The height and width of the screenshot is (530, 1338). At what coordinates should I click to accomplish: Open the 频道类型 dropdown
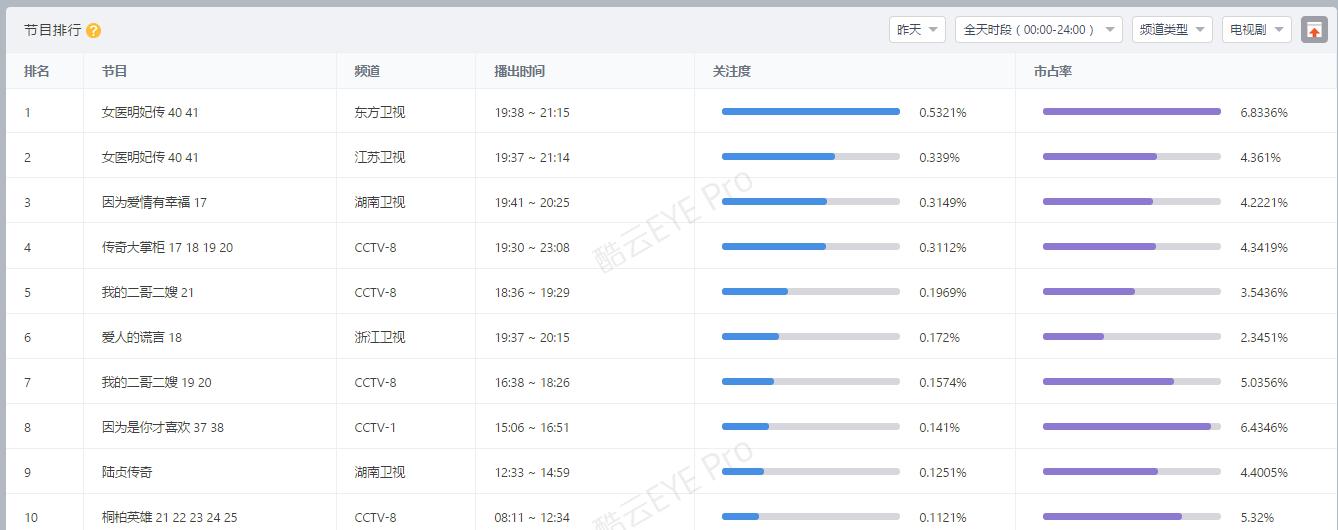click(1172, 30)
